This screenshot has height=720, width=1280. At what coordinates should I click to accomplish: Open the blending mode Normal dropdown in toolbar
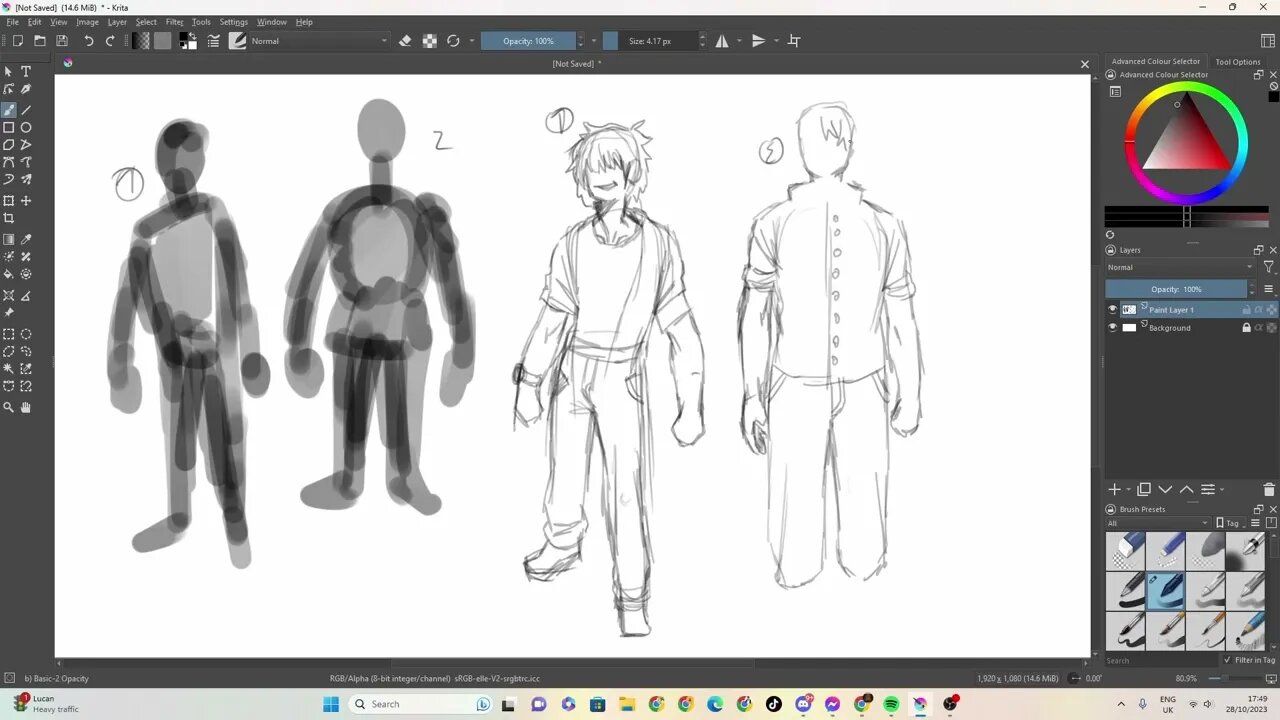tap(319, 41)
